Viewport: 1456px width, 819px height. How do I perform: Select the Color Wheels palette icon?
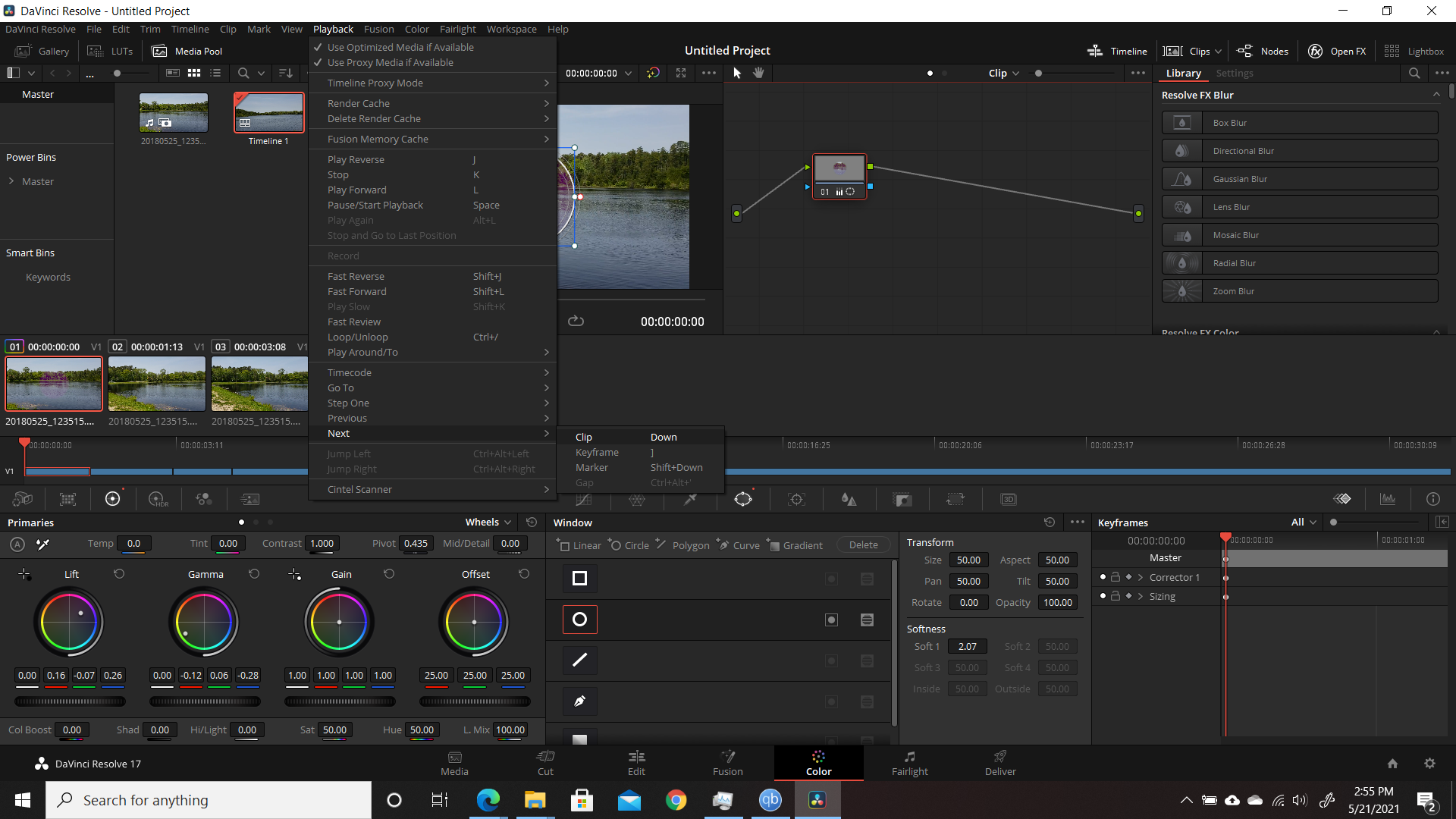tap(113, 499)
